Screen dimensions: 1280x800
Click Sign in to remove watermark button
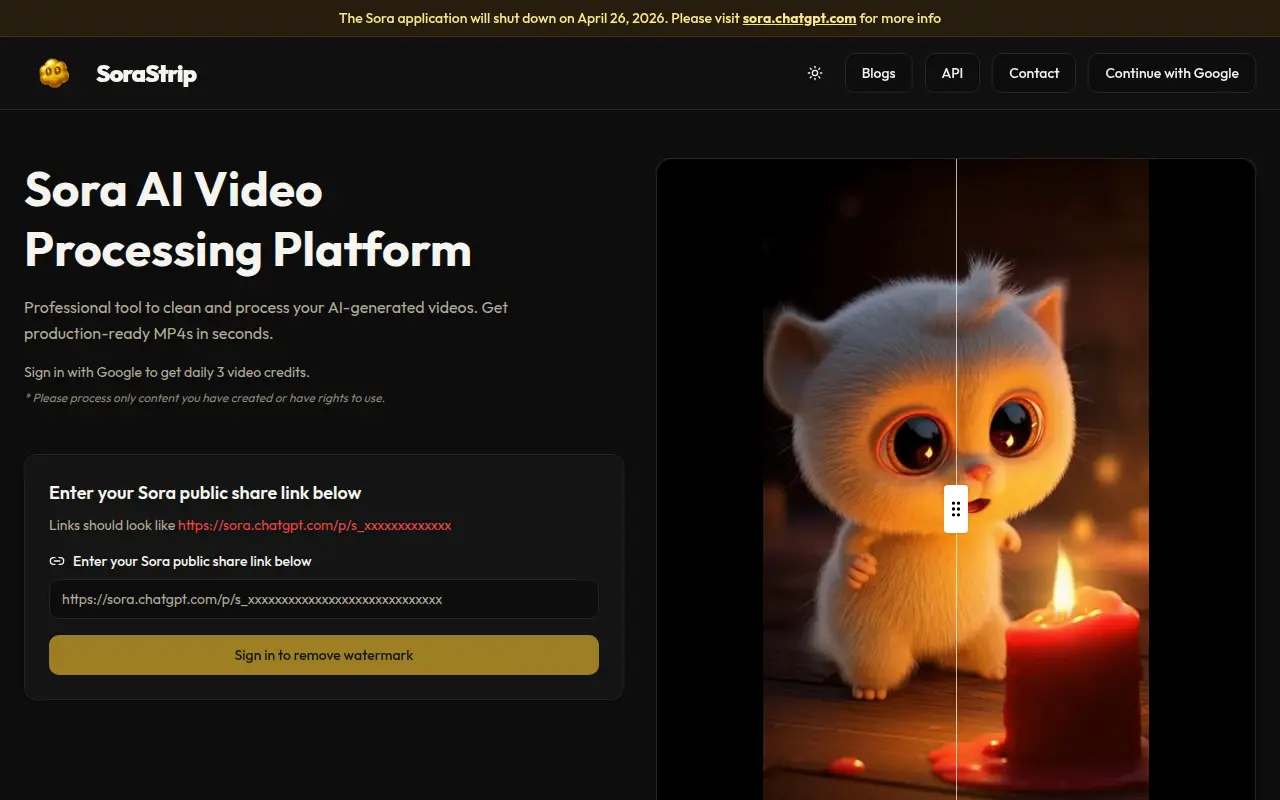coord(324,655)
